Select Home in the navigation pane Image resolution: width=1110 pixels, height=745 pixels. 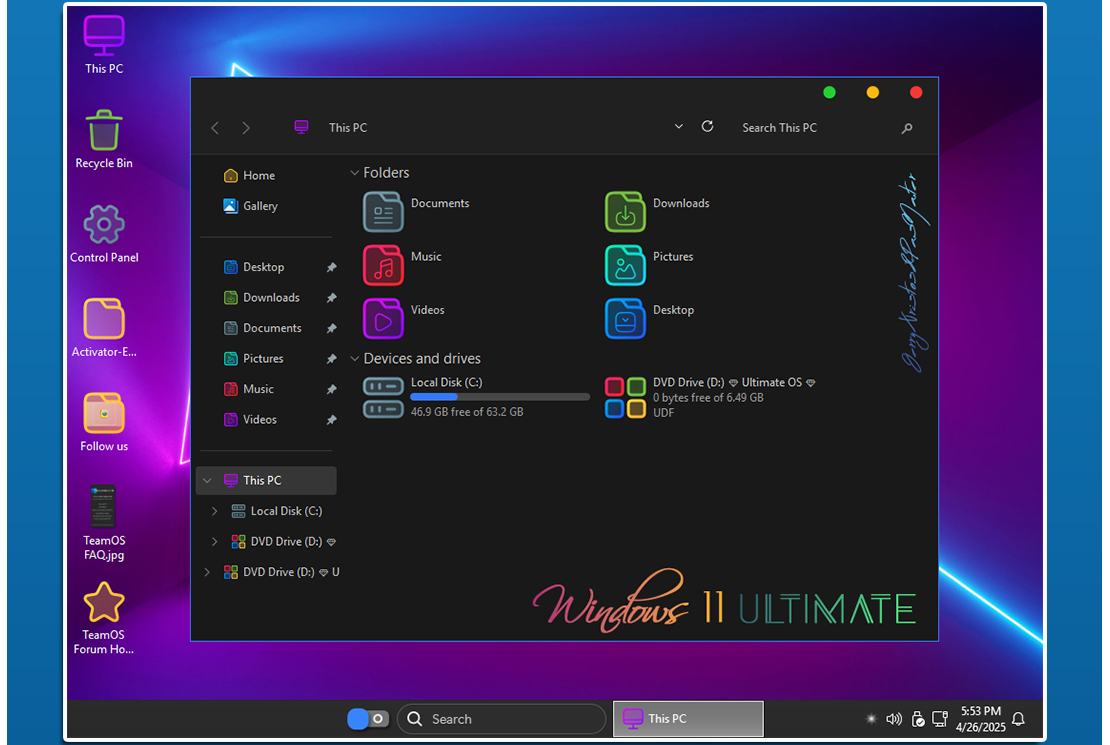tap(258, 176)
